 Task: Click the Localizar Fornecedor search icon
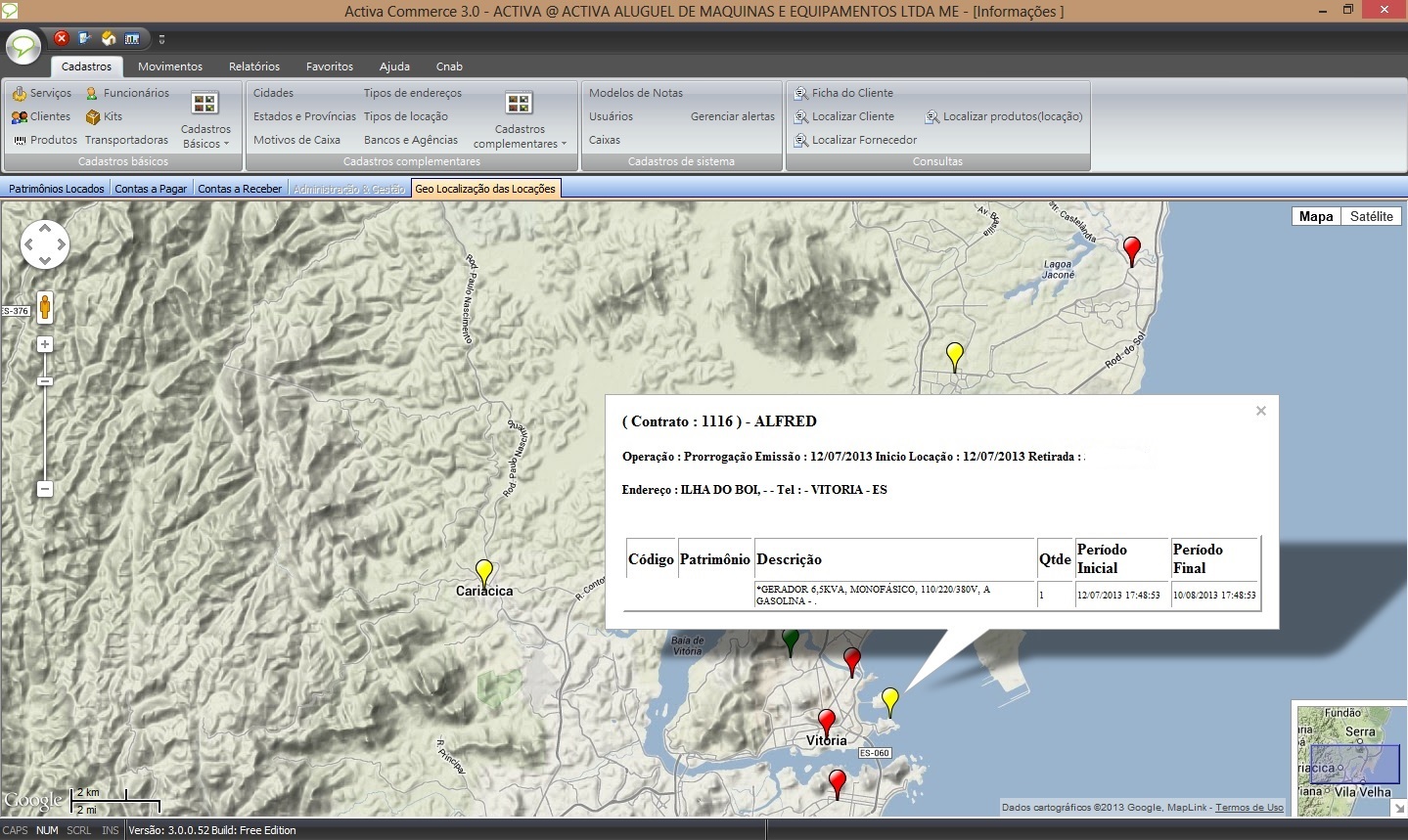(801, 140)
